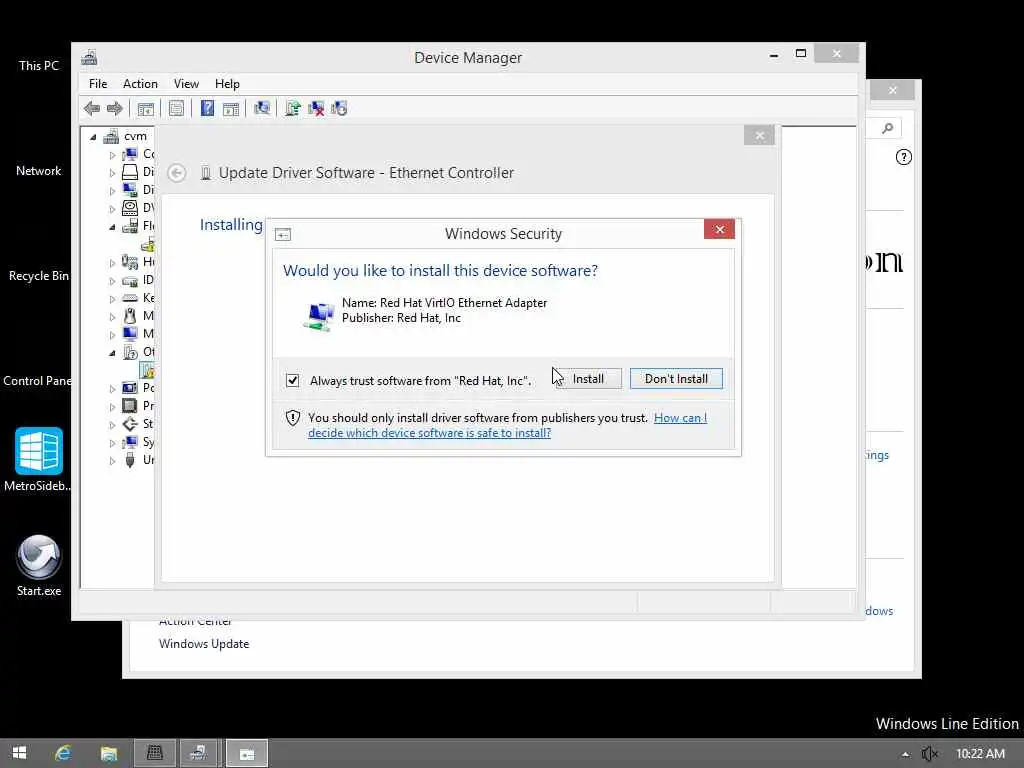1024x768 pixels.
Task: Uncheck Always trust software from Red Hat
Action: click(293, 380)
